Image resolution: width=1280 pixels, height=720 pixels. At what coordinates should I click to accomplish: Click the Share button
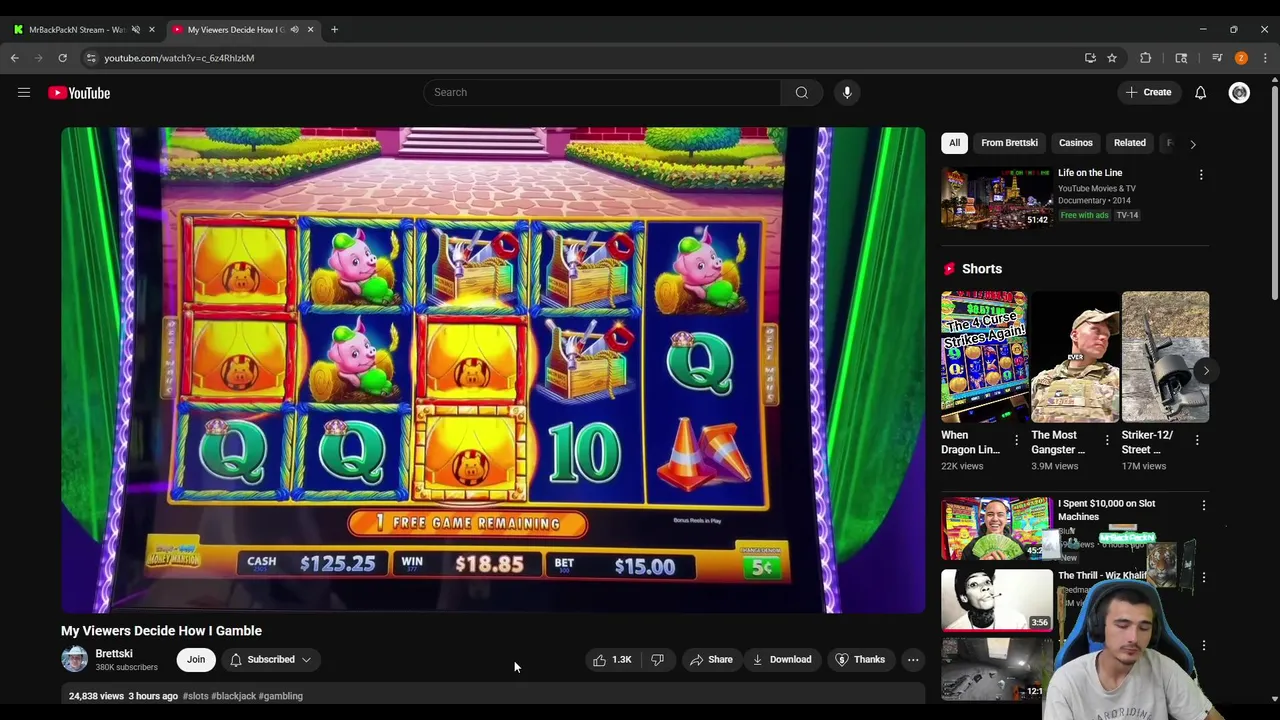[x=711, y=660]
